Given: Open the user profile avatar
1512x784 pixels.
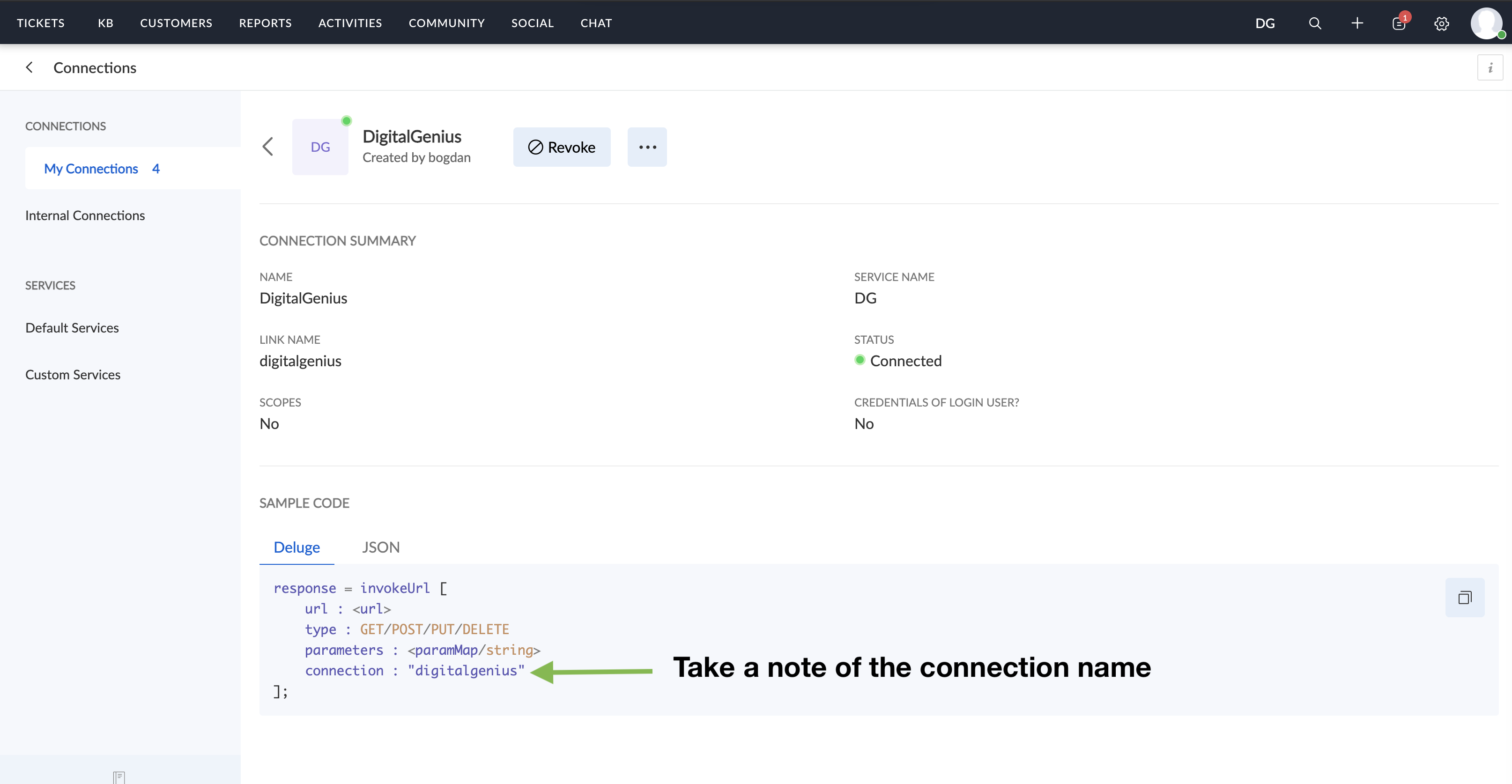Looking at the screenshot, I should pos(1487,23).
